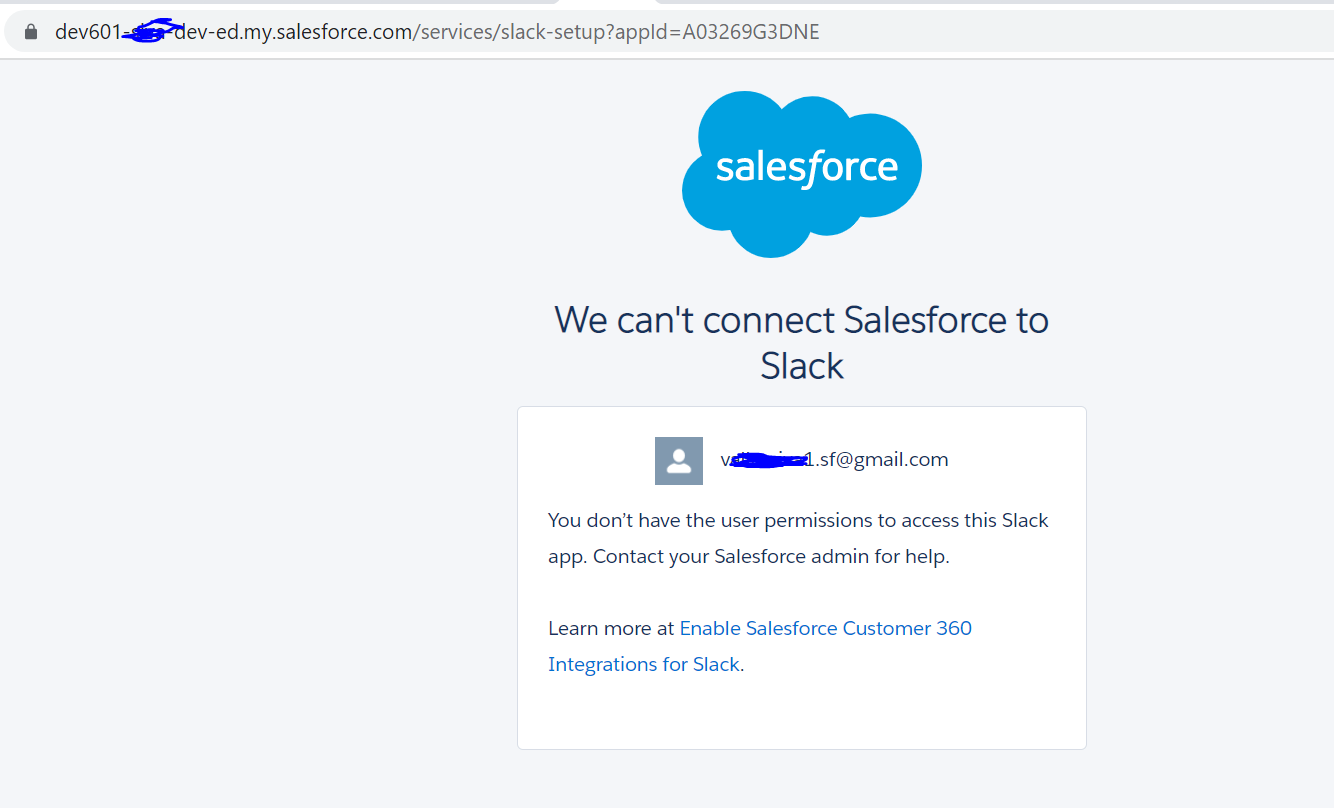The image size is (1334, 808).
Task: Open the Enable Salesforce Customer 360 link
Action: (x=825, y=628)
